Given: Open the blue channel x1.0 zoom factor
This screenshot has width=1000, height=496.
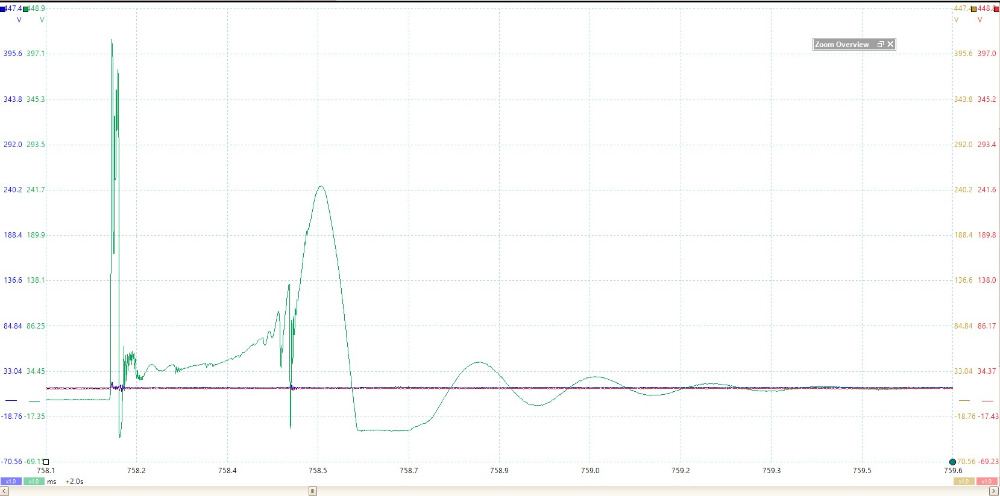Looking at the screenshot, I should 9,481.
